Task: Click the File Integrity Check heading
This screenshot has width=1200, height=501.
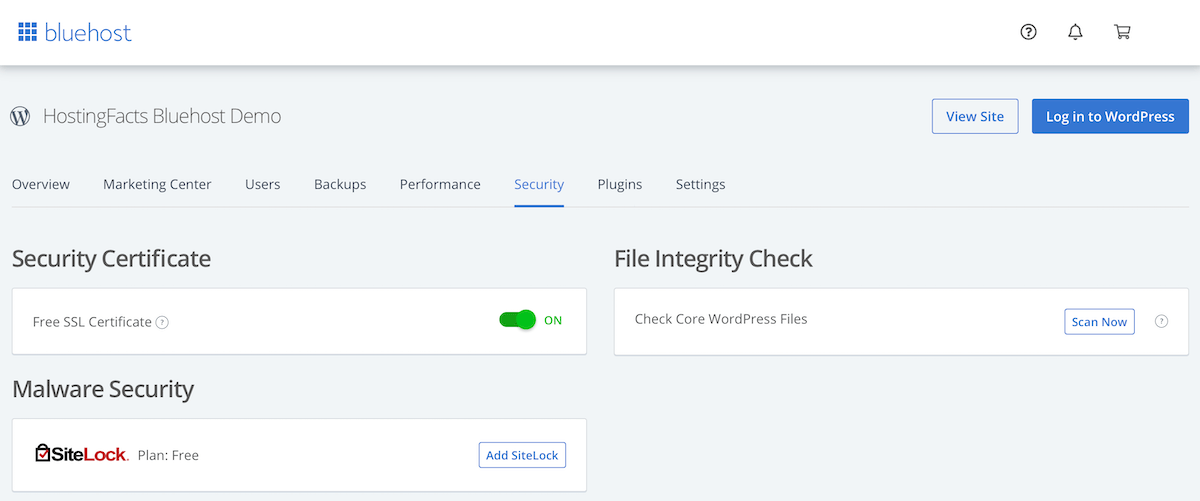Action: [x=713, y=259]
